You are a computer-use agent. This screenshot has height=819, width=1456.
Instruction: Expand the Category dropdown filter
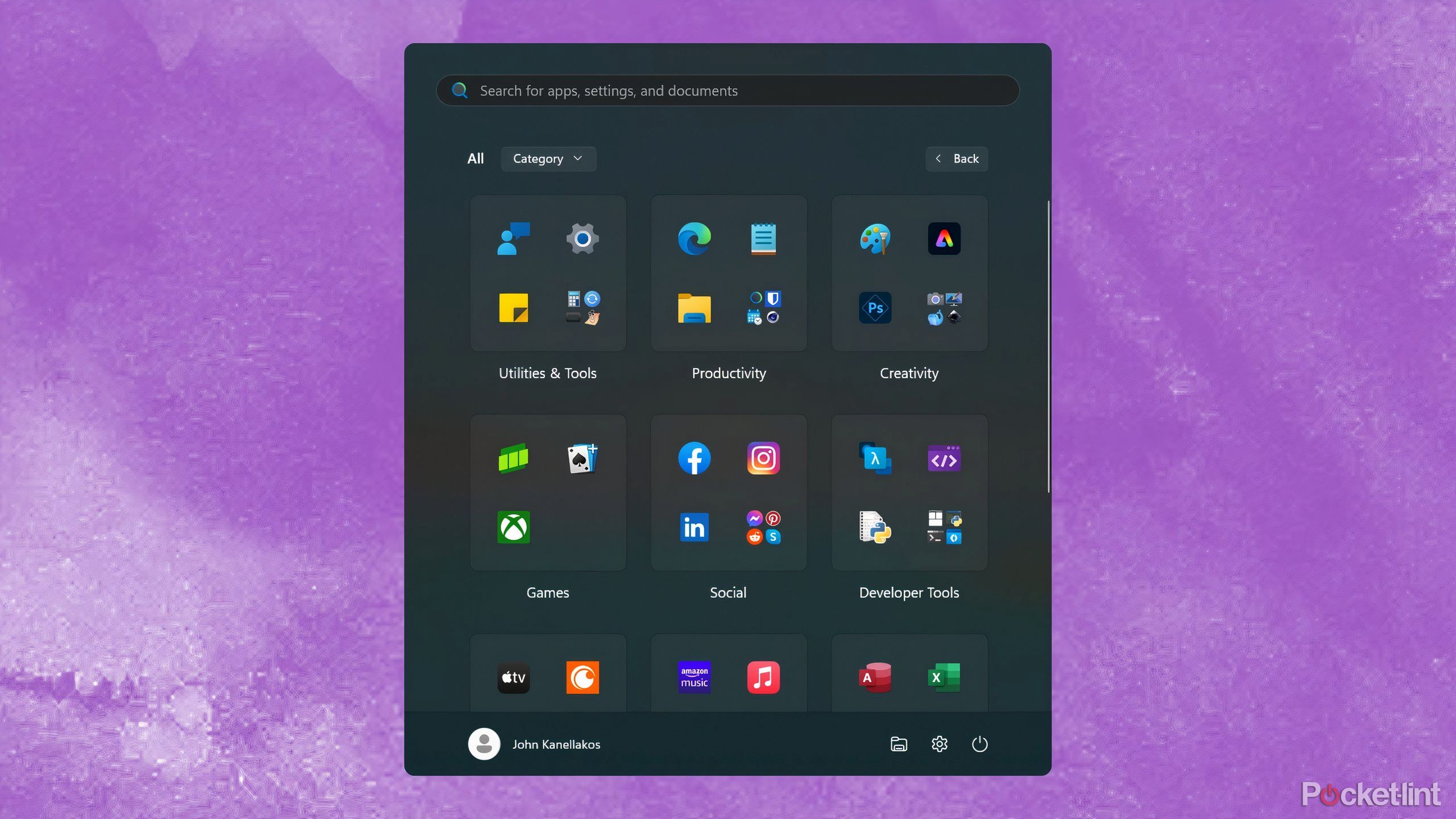click(547, 158)
